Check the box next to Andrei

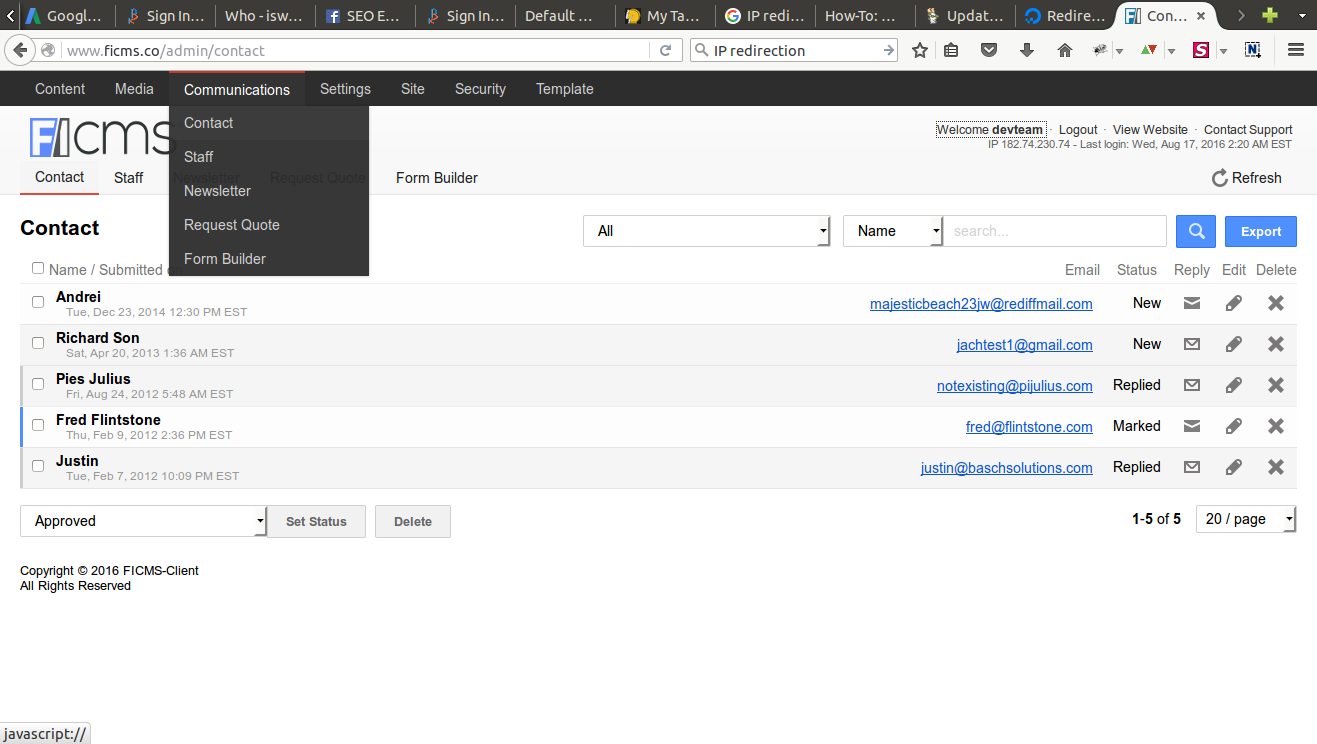click(x=38, y=302)
